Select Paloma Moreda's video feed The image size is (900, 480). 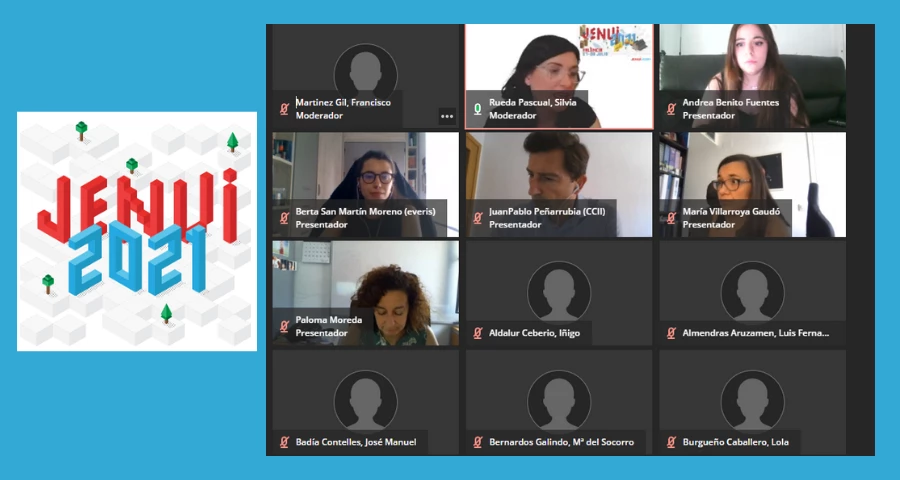(x=366, y=293)
